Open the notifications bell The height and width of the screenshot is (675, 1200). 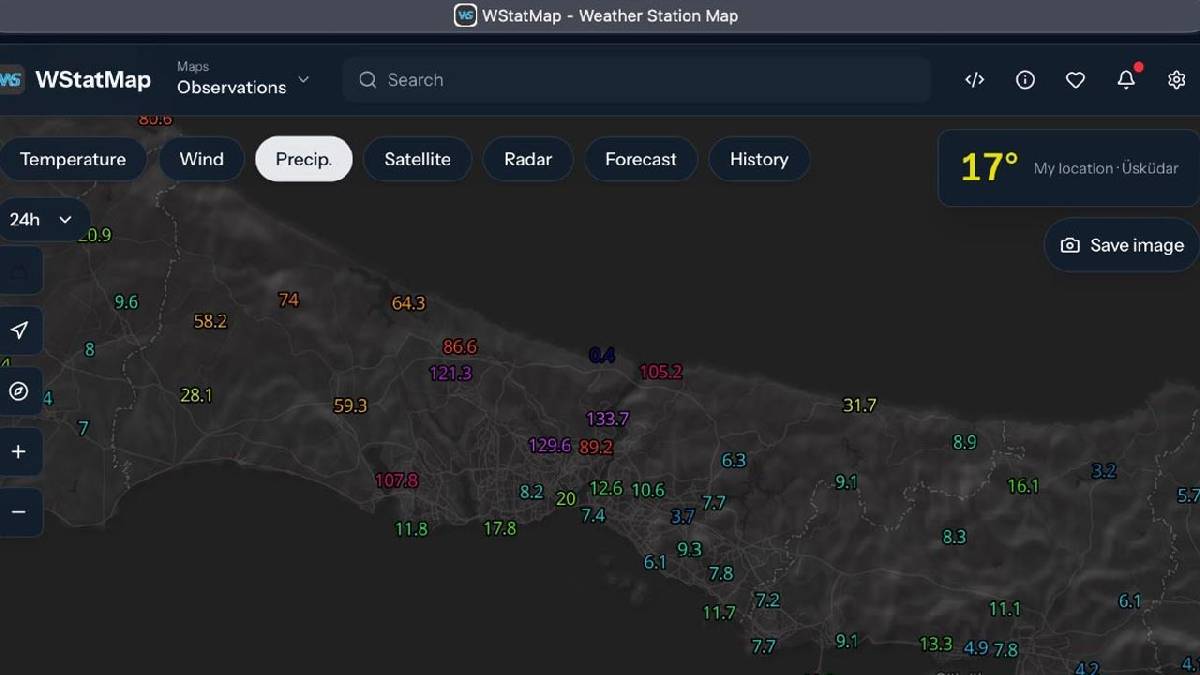point(1126,80)
